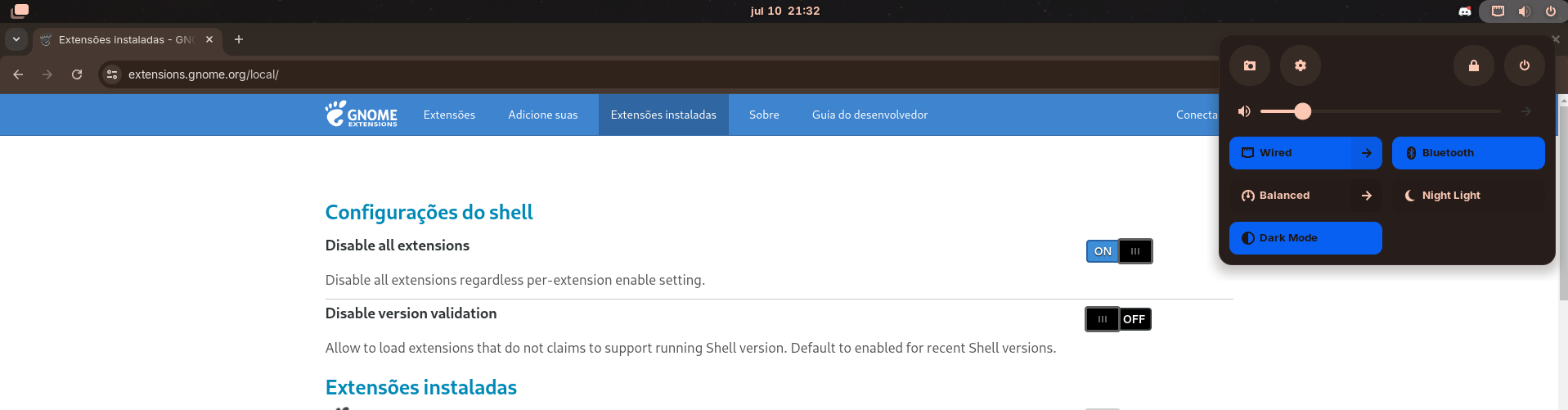Click the site information icon in address bar

(x=112, y=74)
